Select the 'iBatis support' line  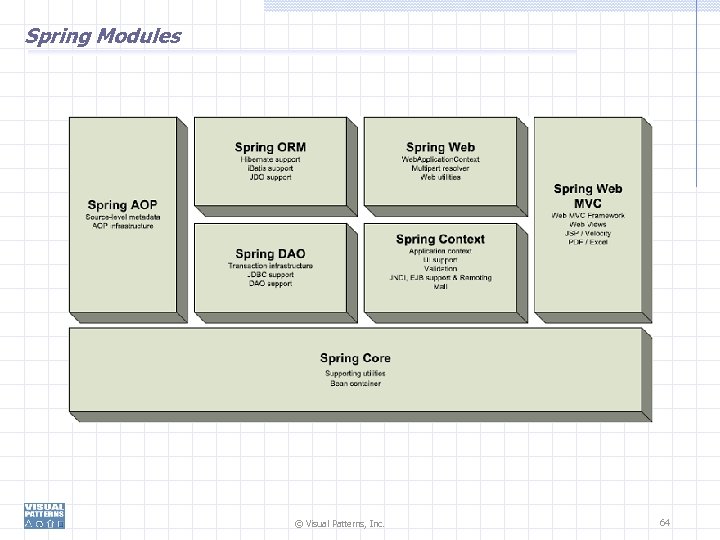pos(270,169)
